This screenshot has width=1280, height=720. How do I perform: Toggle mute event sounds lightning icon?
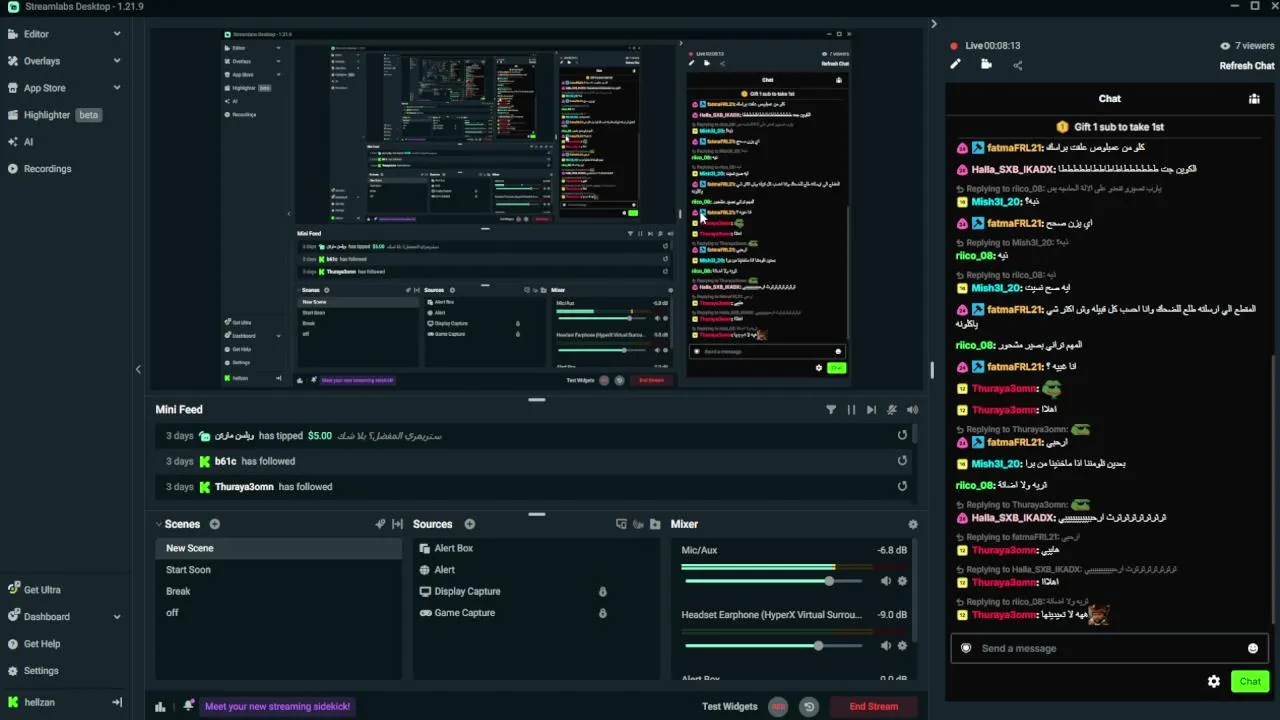click(x=892, y=410)
